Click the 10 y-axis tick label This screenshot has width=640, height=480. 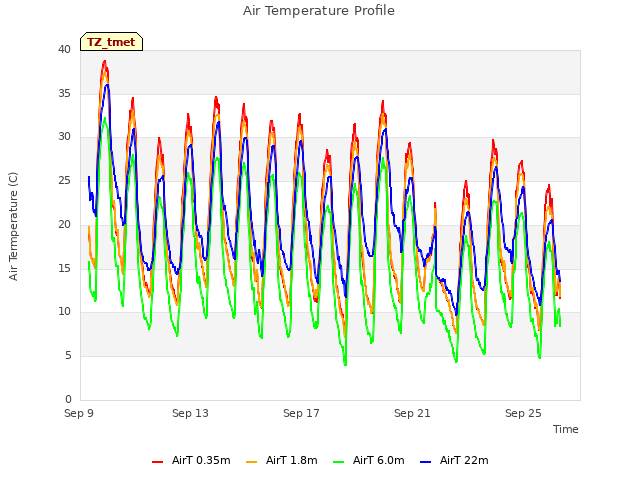click(64, 312)
